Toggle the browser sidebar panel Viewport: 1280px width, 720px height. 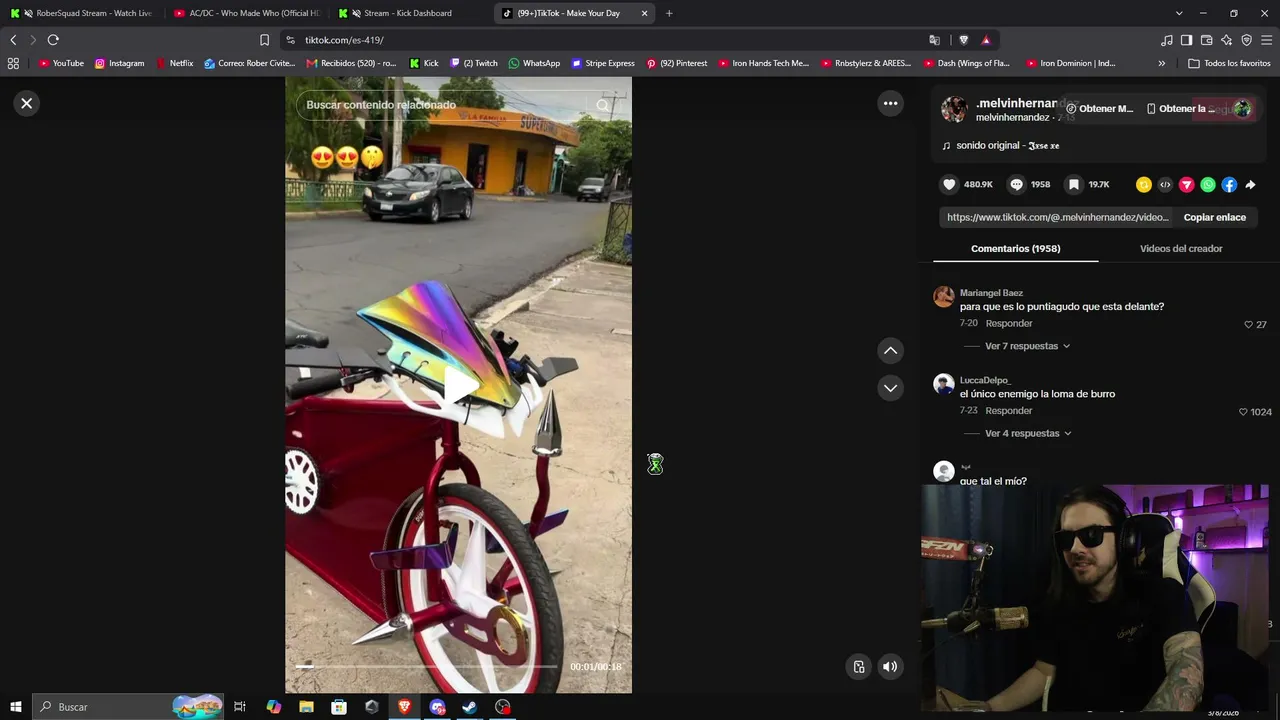1186,40
